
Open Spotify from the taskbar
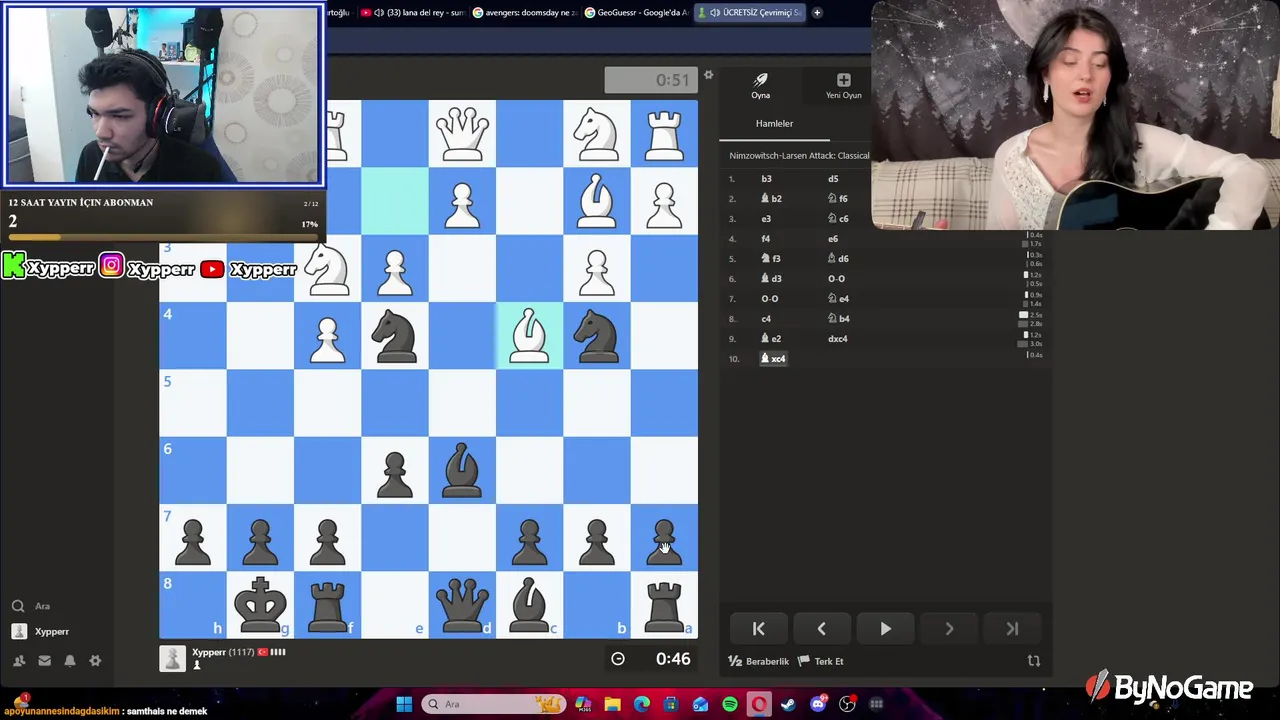(x=730, y=704)
